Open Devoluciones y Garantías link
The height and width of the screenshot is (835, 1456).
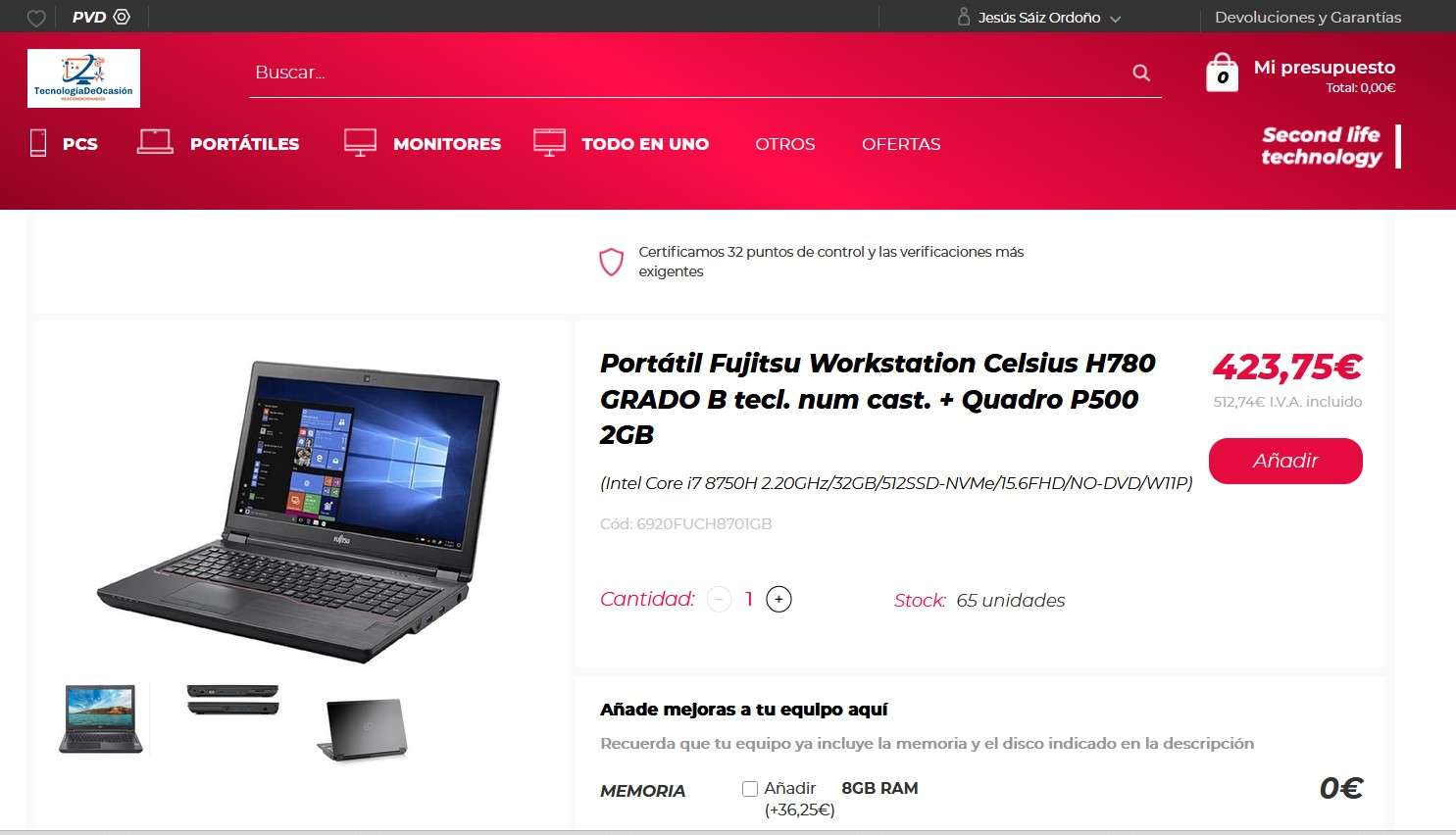(x=1308, y=17)
